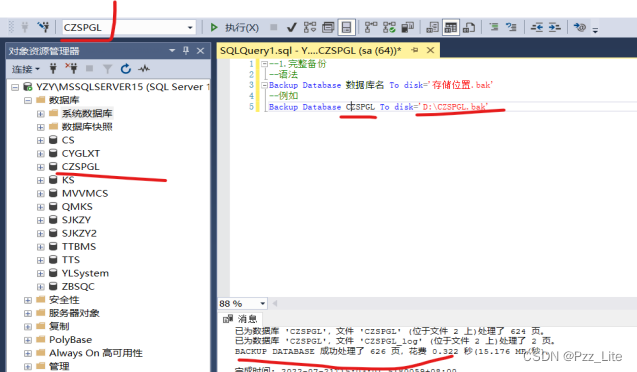The image size is (637, 372).
Task: Select the SJKZY2 database
Action: pyautogui.click(x=79, y=234)
